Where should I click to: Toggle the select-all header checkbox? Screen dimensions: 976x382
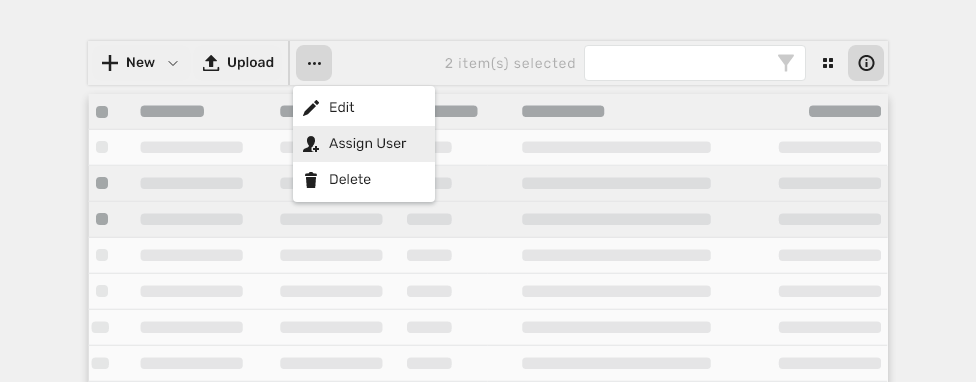click(102, 112)
